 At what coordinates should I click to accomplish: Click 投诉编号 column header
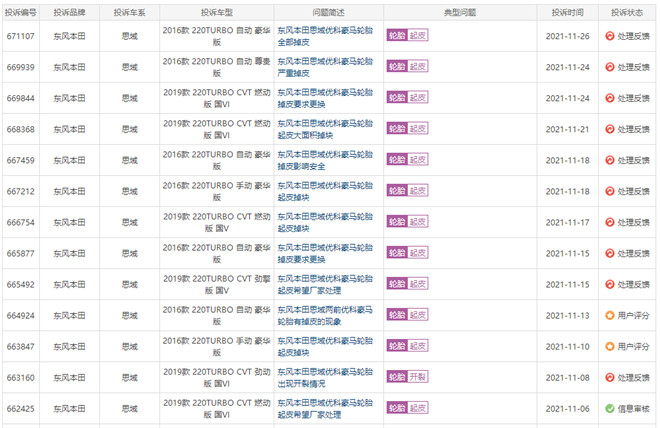(x=21, y=13)
